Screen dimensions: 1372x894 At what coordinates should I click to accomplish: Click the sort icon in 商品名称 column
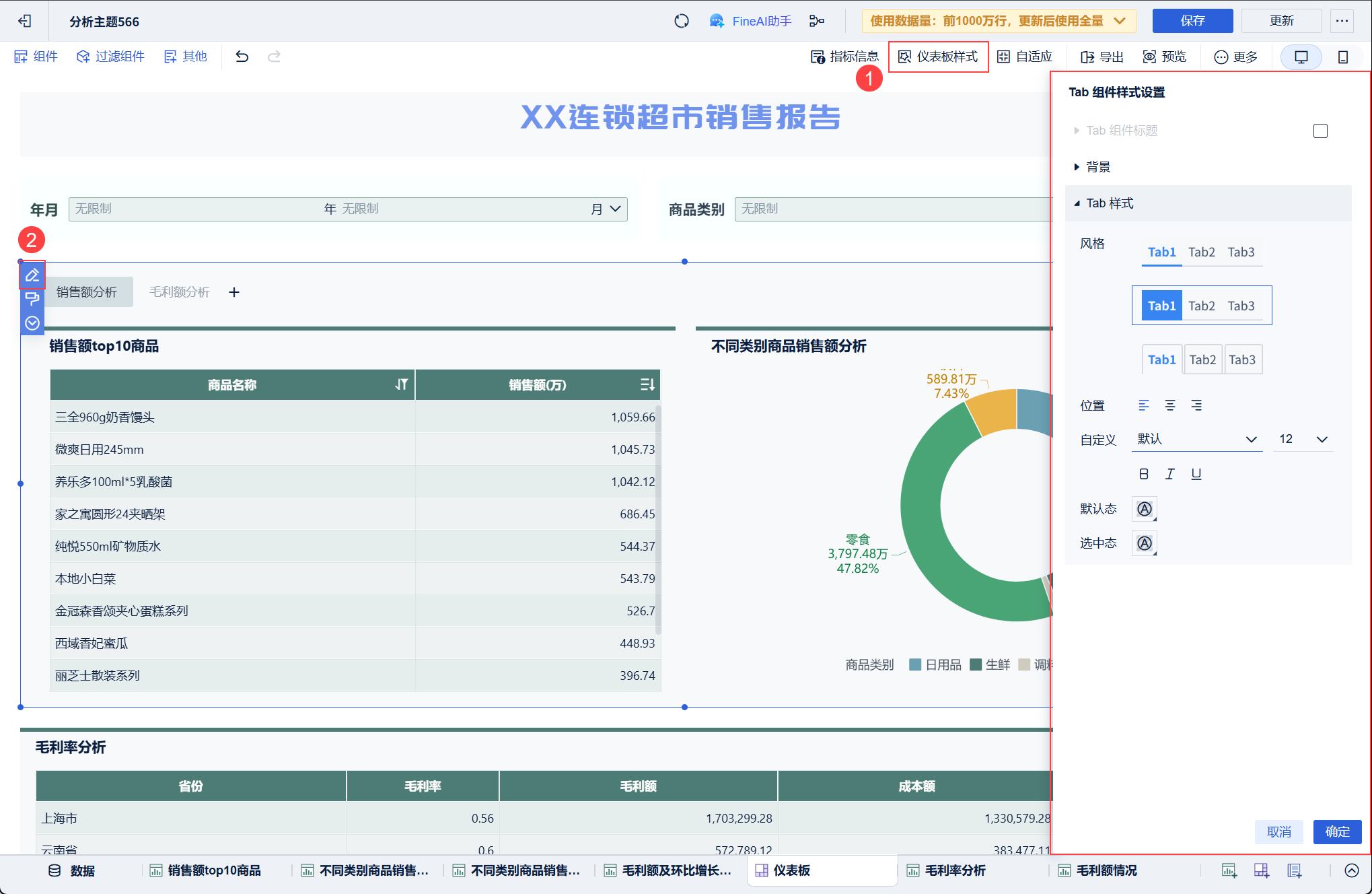[x=402, y=384]
